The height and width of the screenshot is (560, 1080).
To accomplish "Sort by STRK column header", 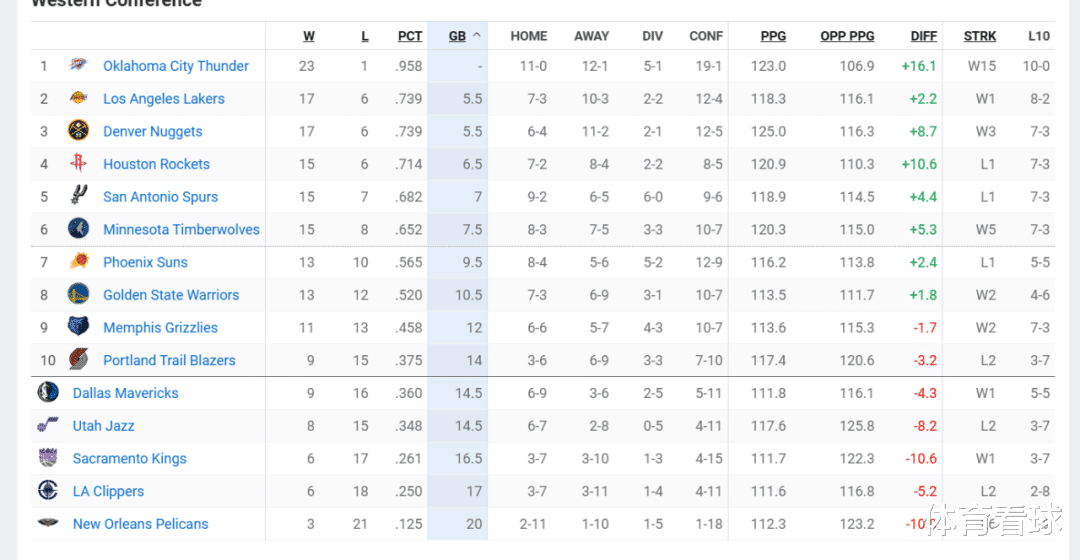I will coord(980,36).
